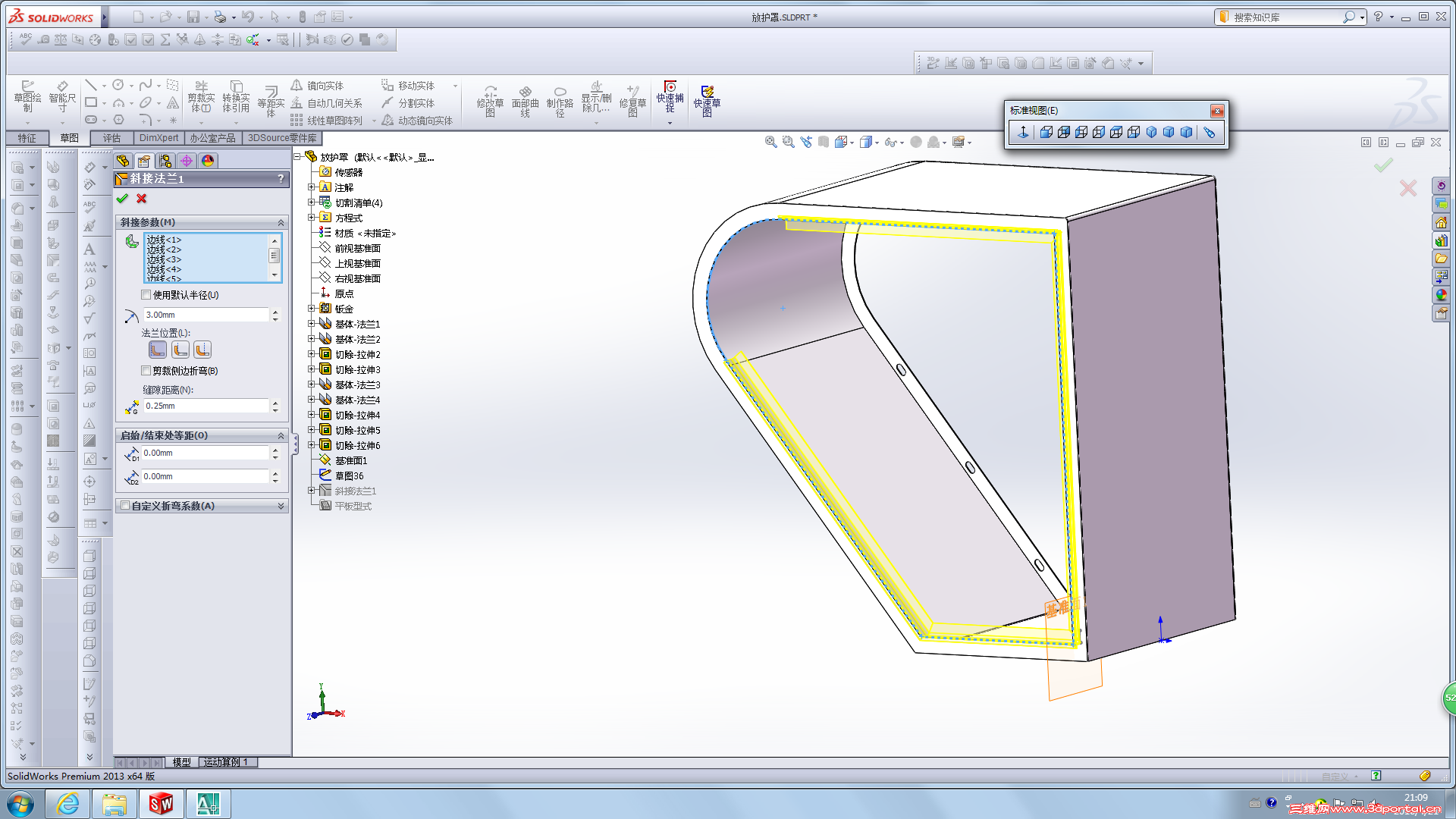Select the first flange position option

(158, 350)
